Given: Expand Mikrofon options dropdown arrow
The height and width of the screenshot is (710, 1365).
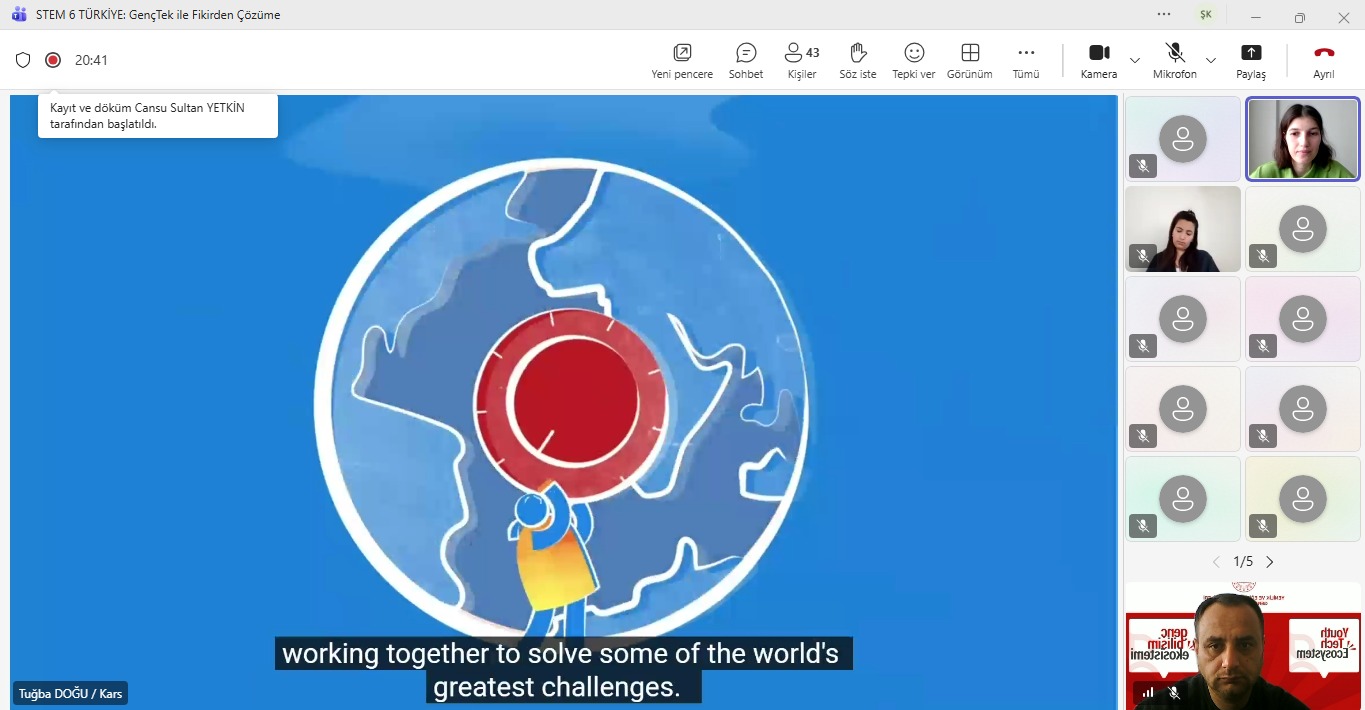Looking at the screenshot, I should 1211,60.
